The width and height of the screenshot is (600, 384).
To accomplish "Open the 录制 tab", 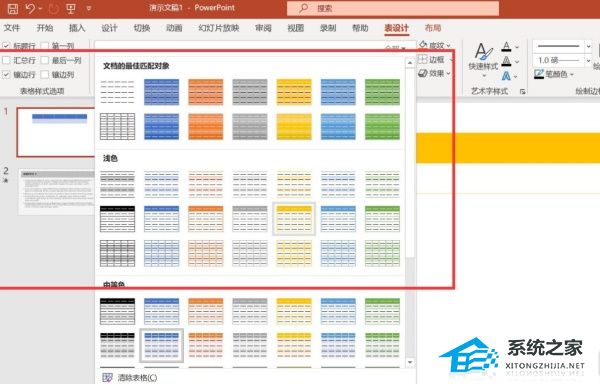I will (328, 28).
